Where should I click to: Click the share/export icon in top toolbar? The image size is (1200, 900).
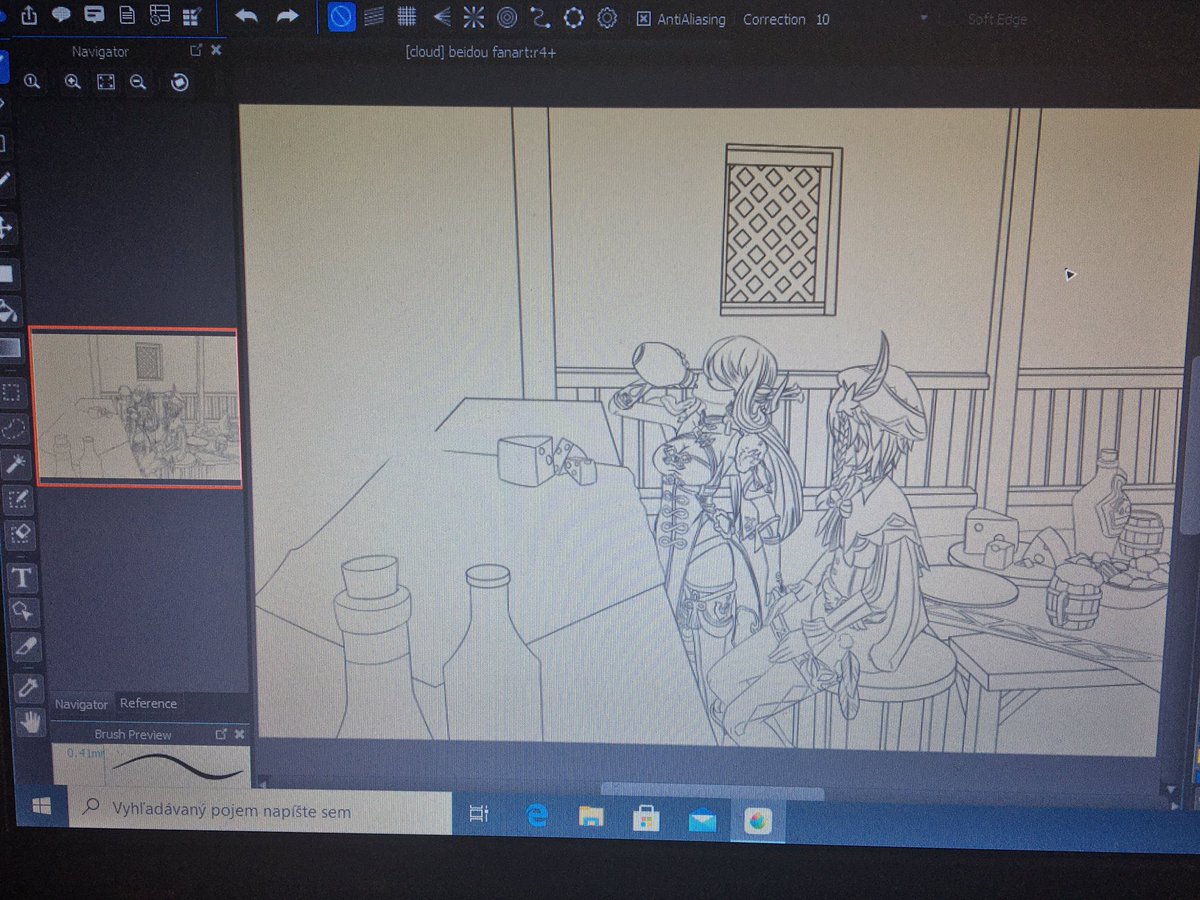point(28,14)
